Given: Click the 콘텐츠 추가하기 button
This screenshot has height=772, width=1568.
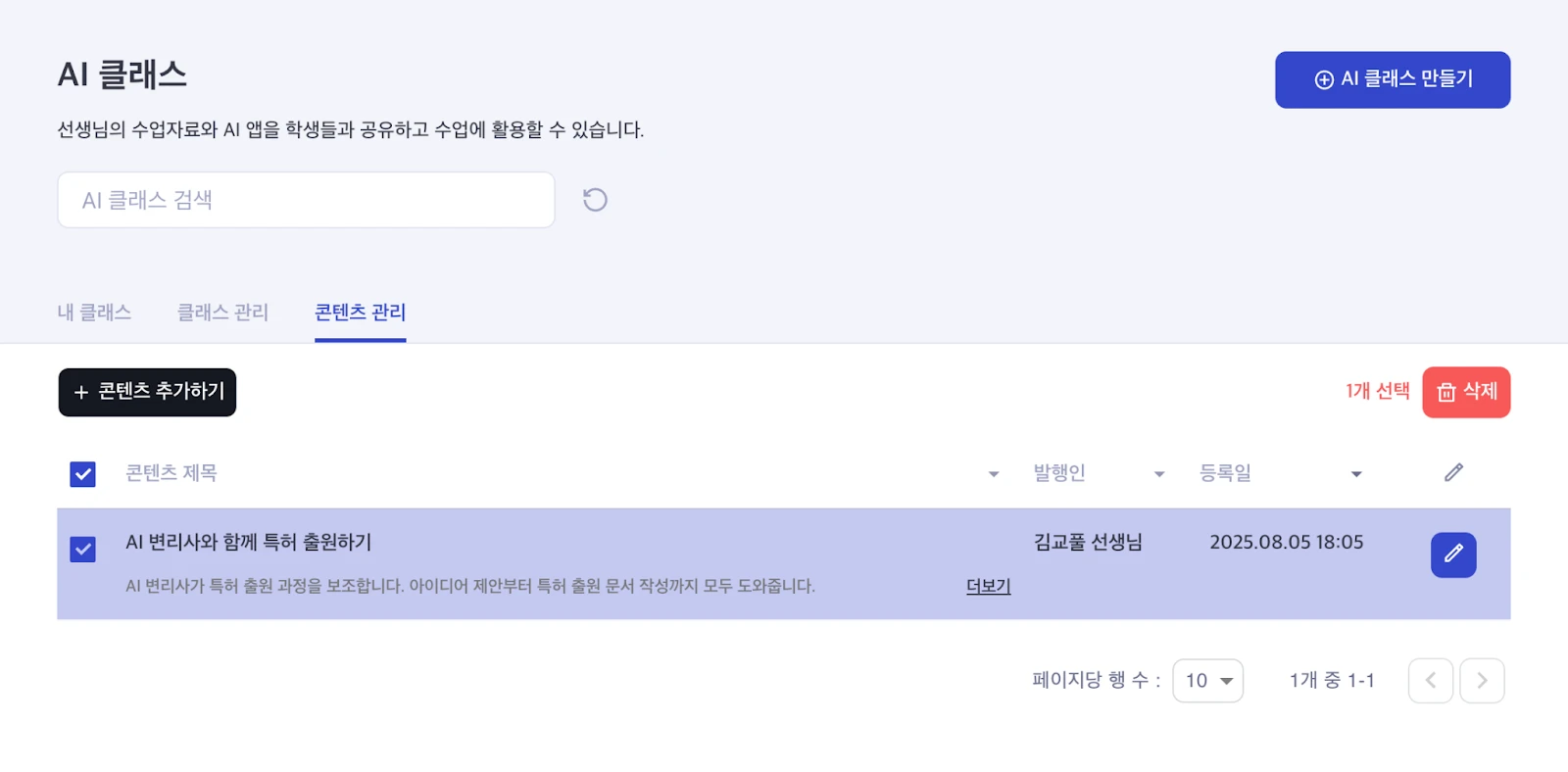Looking at the screenshot, I should [x=147, y=392].
